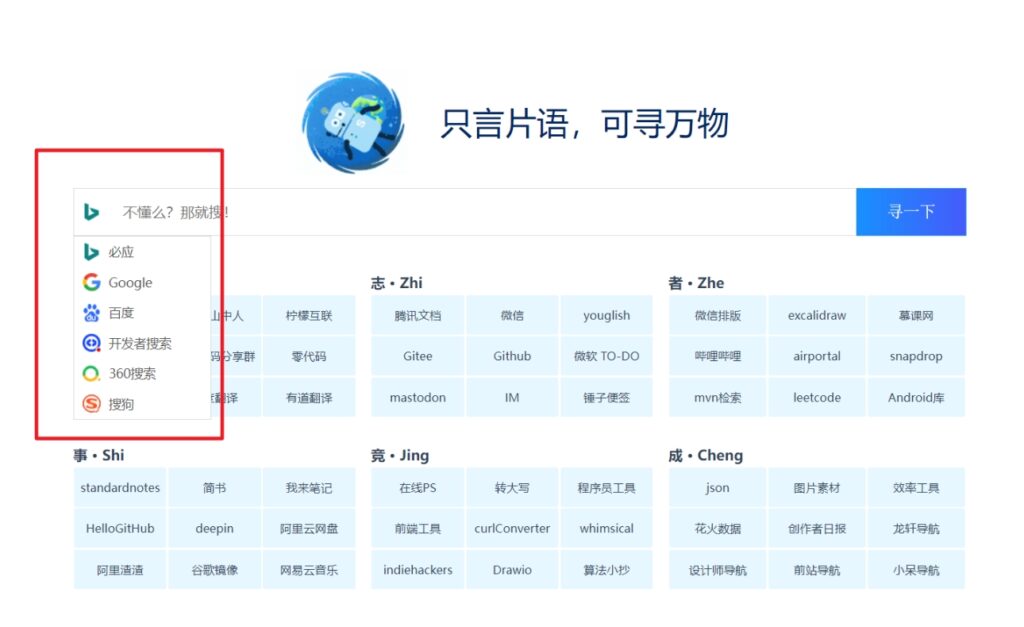1024x627 pixels.
Task: Open the 锤子便签 link
Action: click(607, 397)
